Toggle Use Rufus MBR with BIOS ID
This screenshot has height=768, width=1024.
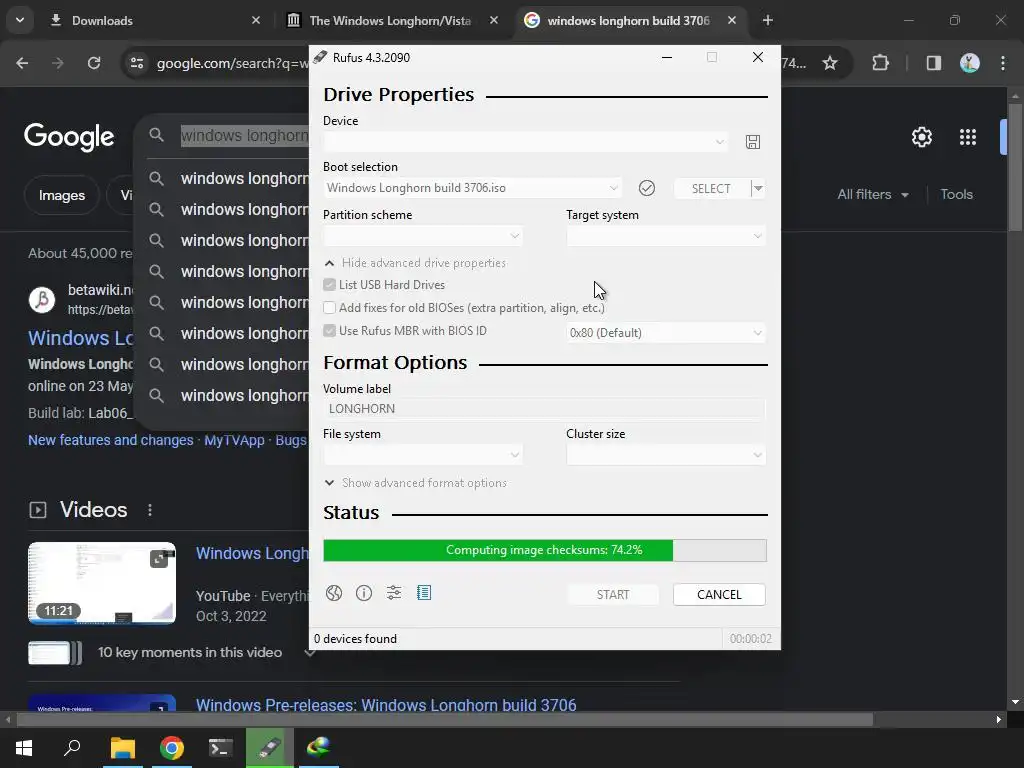(329, 330)
